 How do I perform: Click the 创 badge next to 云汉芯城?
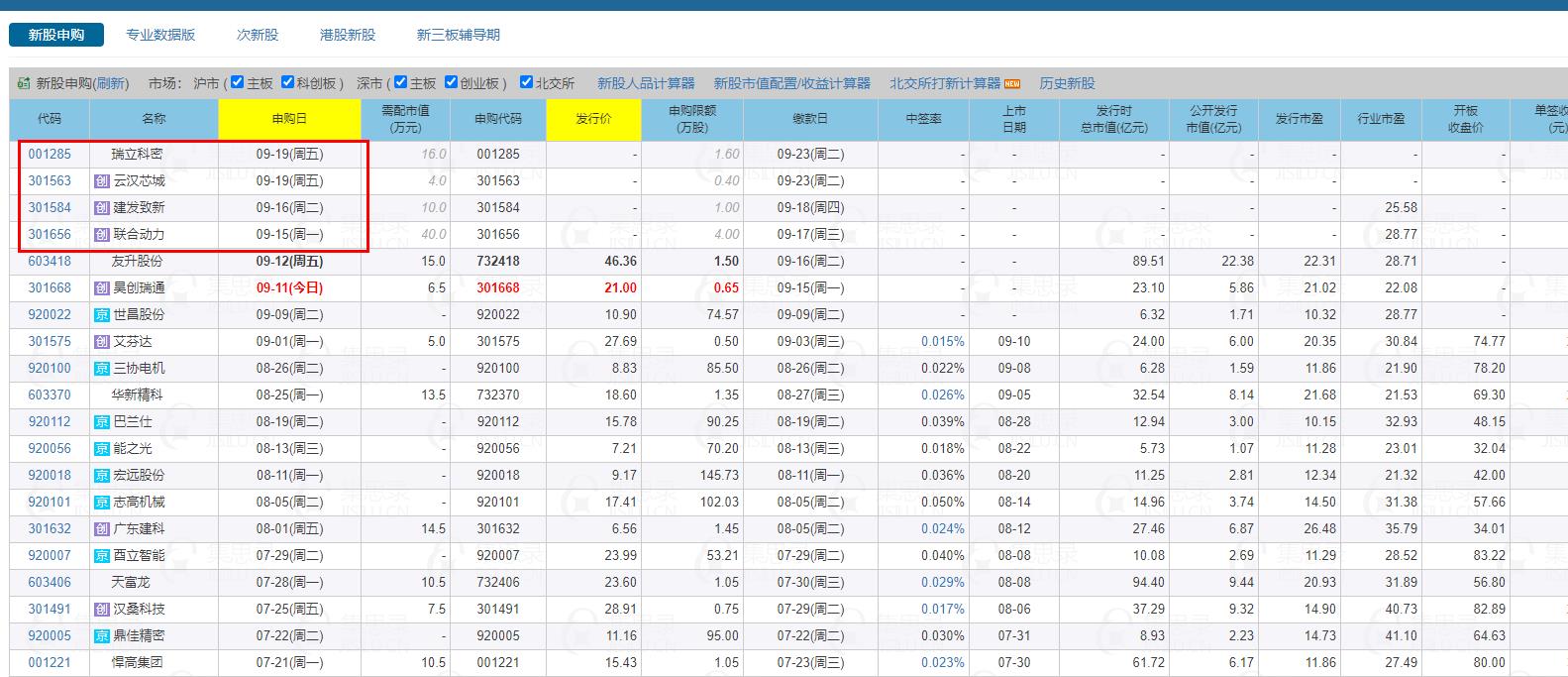click(x=101, y=181)
